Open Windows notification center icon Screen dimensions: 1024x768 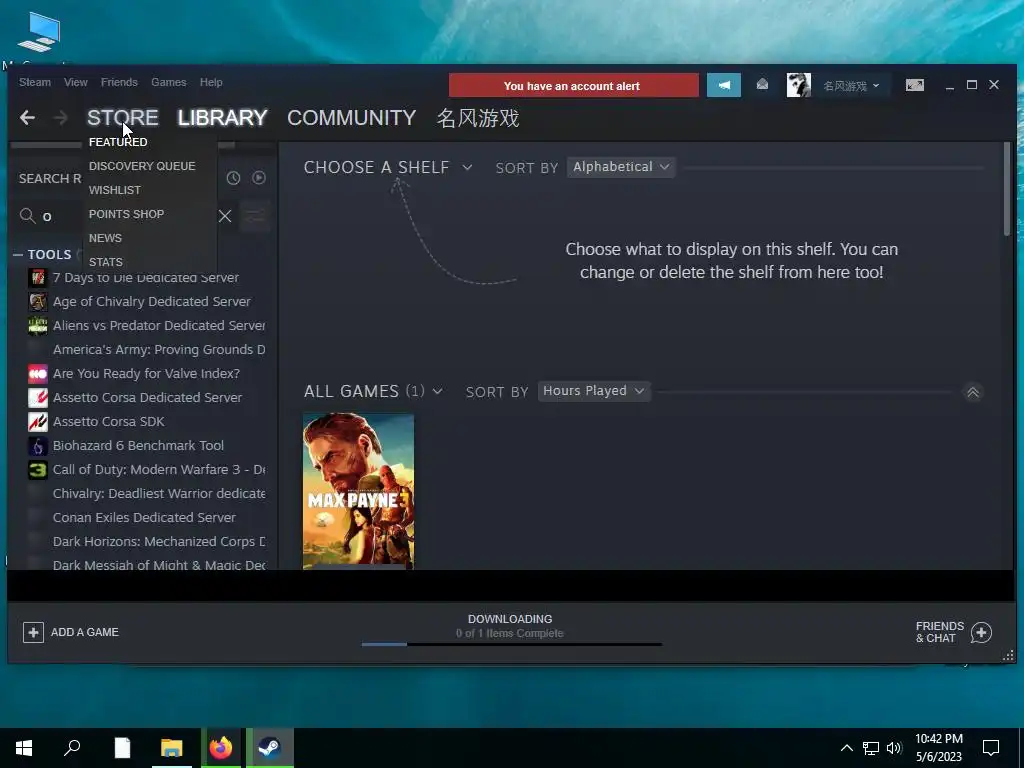pos(991,748)
